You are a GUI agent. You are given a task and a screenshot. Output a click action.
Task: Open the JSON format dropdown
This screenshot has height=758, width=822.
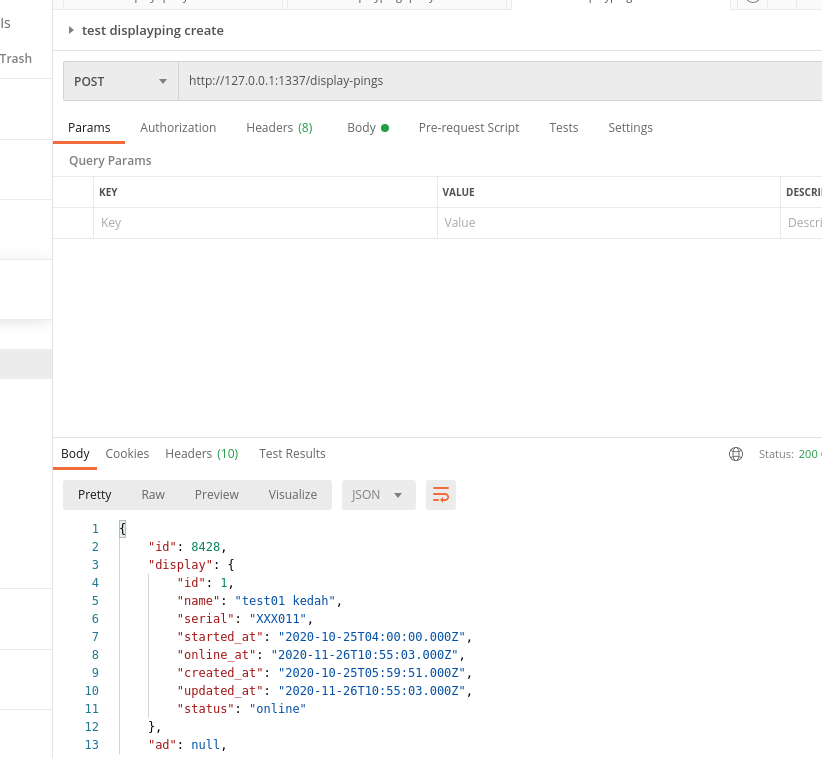click(378, 495)
